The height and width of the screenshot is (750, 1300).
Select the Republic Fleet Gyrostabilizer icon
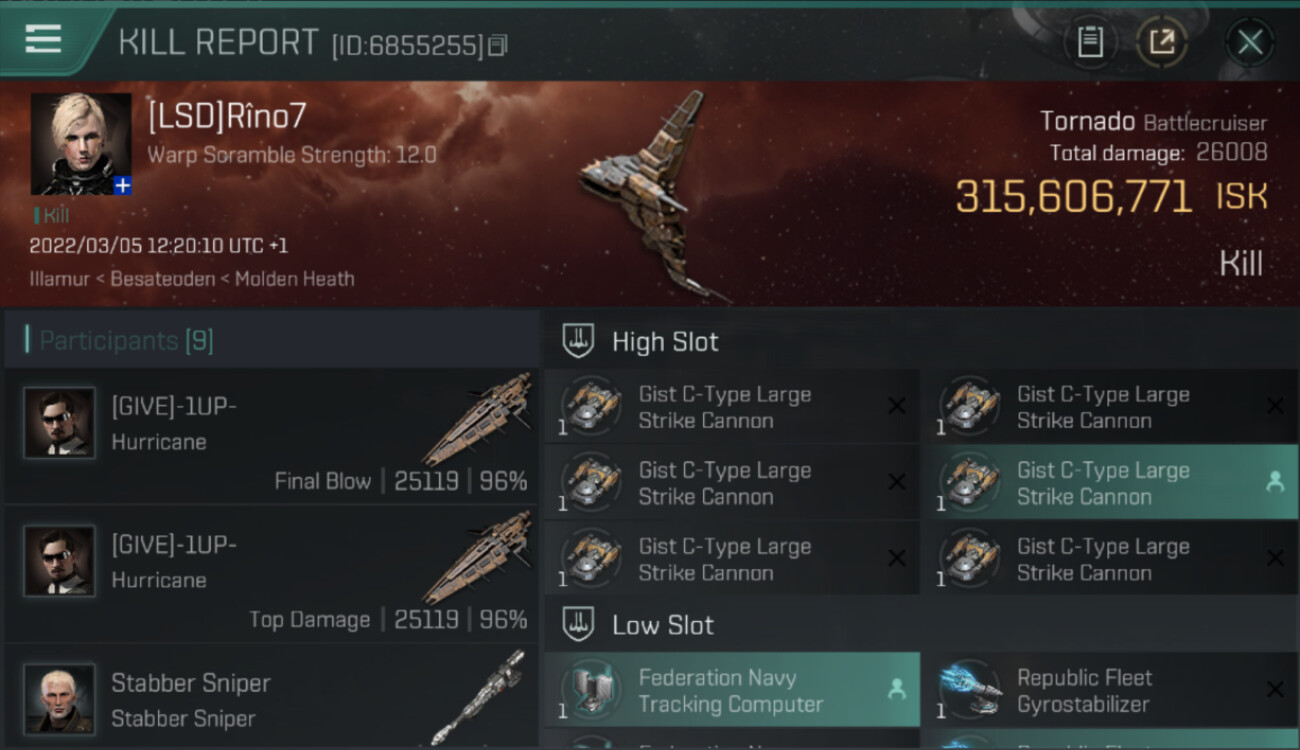click(971, 690)
